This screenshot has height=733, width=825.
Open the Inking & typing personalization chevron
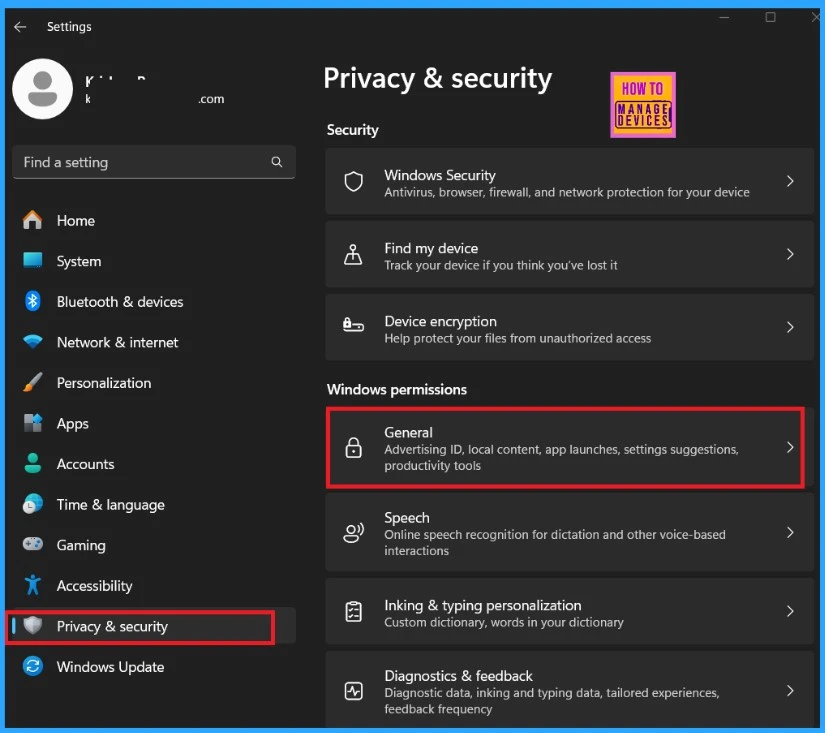coord(790,612)
